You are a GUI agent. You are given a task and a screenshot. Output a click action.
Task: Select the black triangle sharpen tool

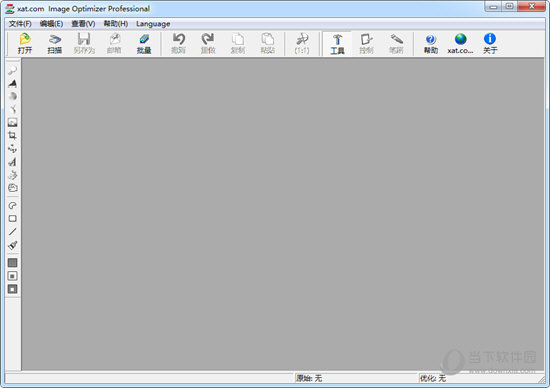point(13,83)
